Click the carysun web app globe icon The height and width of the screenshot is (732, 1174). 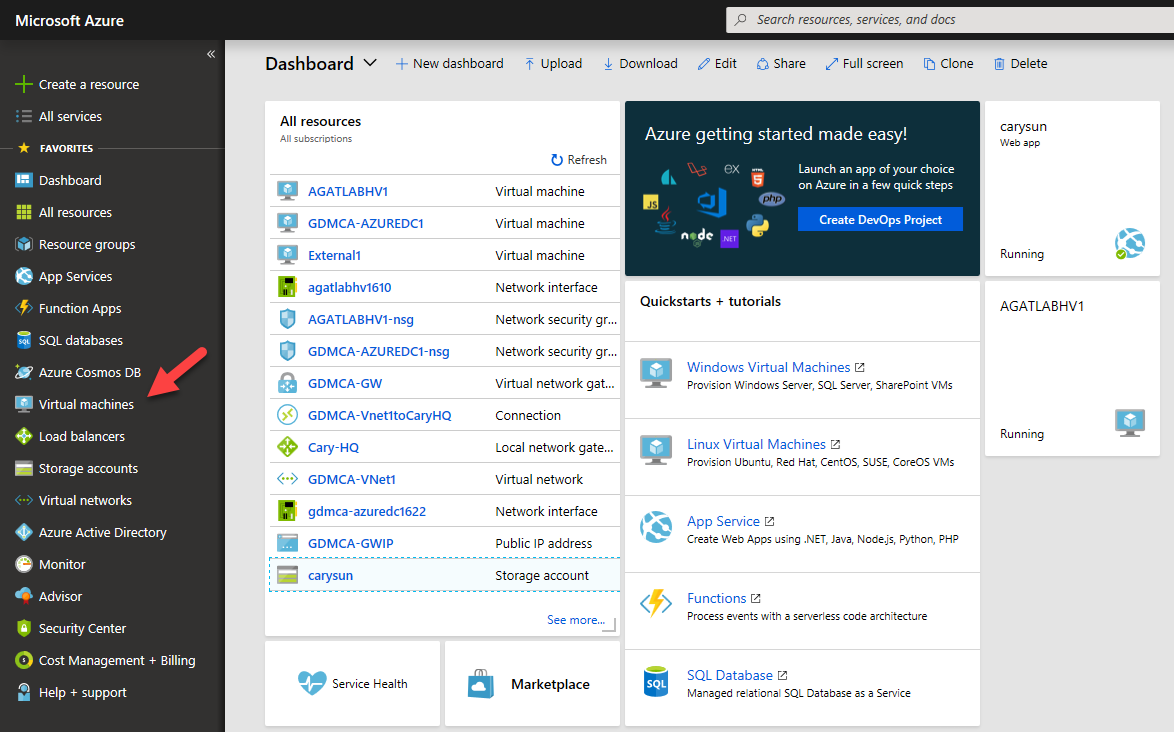click(1129, 243)
